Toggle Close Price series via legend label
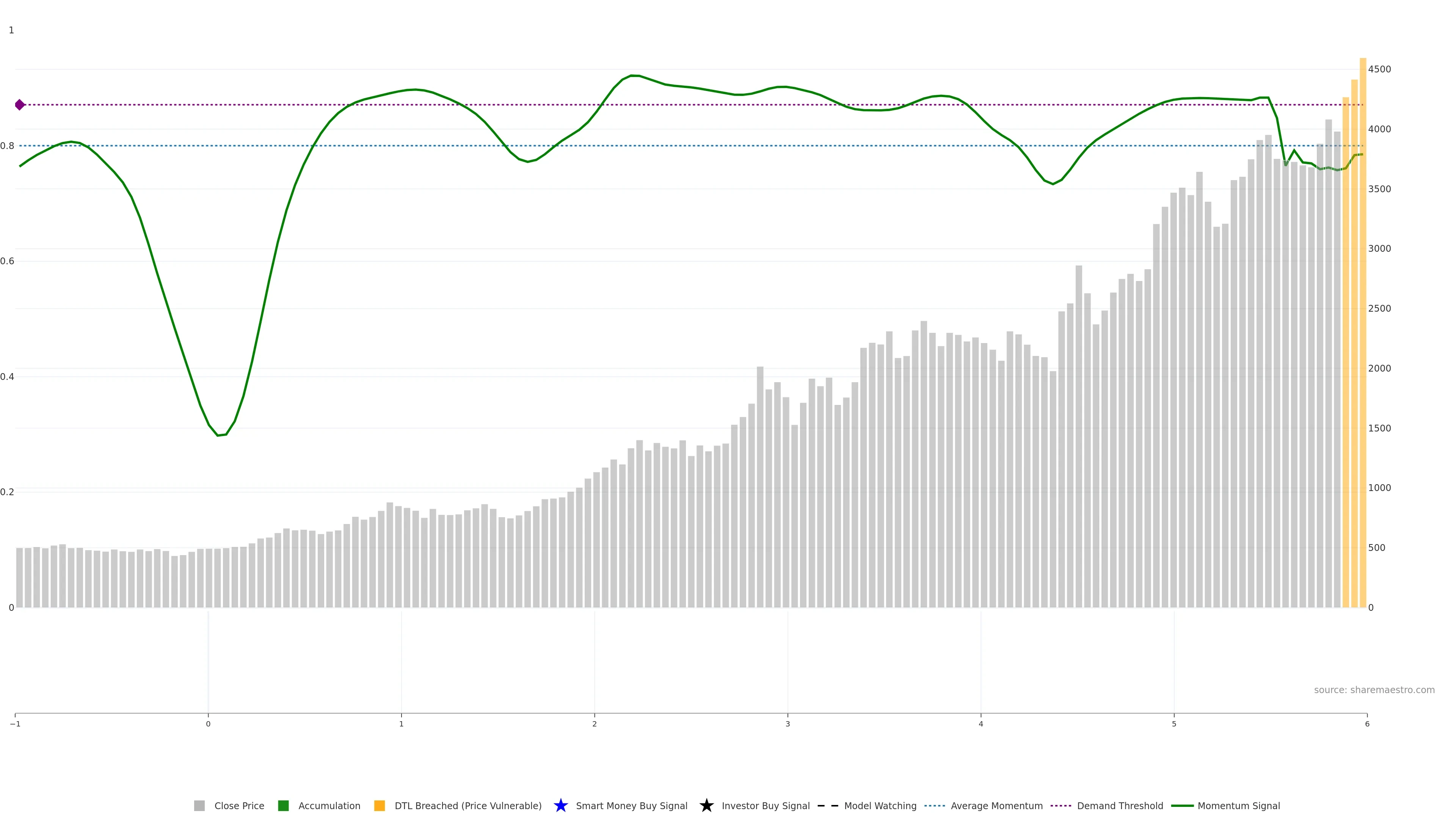1456x819 pixels. 239,805
